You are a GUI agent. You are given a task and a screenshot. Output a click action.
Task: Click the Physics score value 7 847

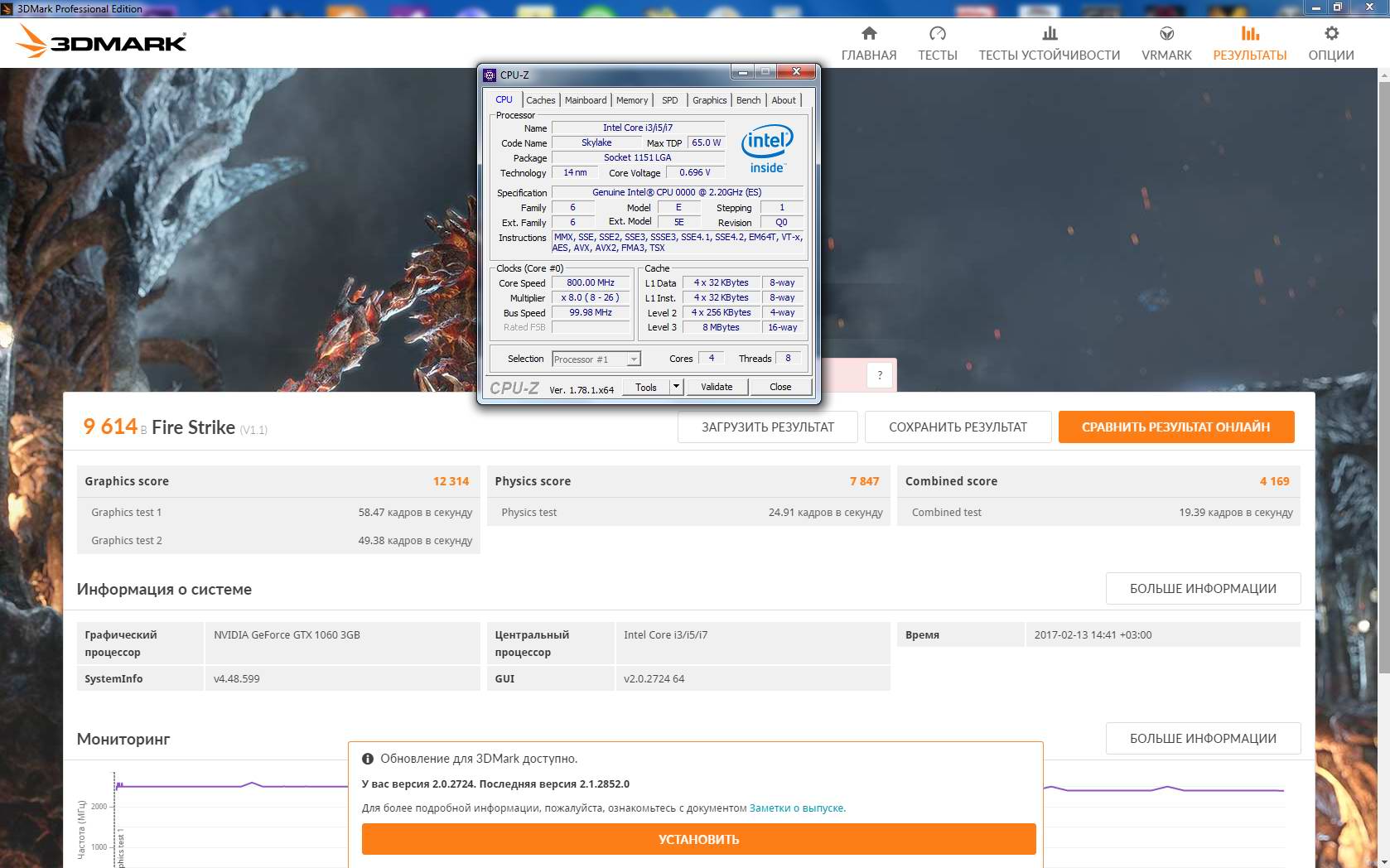point(864,481)
